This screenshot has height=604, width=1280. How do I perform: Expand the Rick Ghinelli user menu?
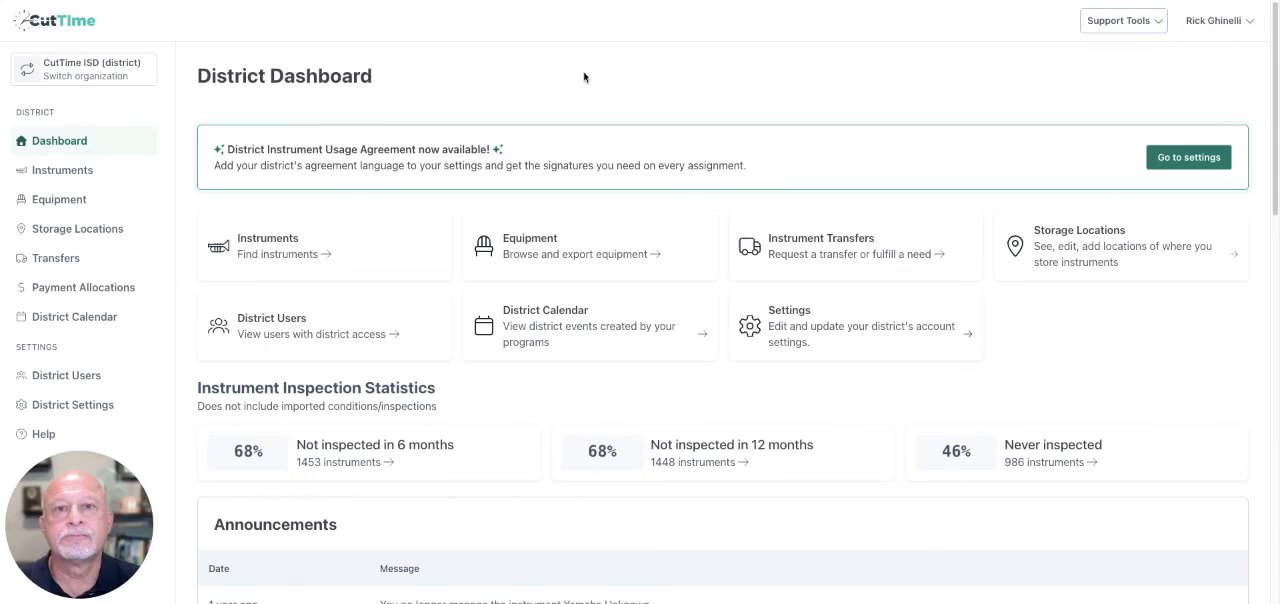1219,21
